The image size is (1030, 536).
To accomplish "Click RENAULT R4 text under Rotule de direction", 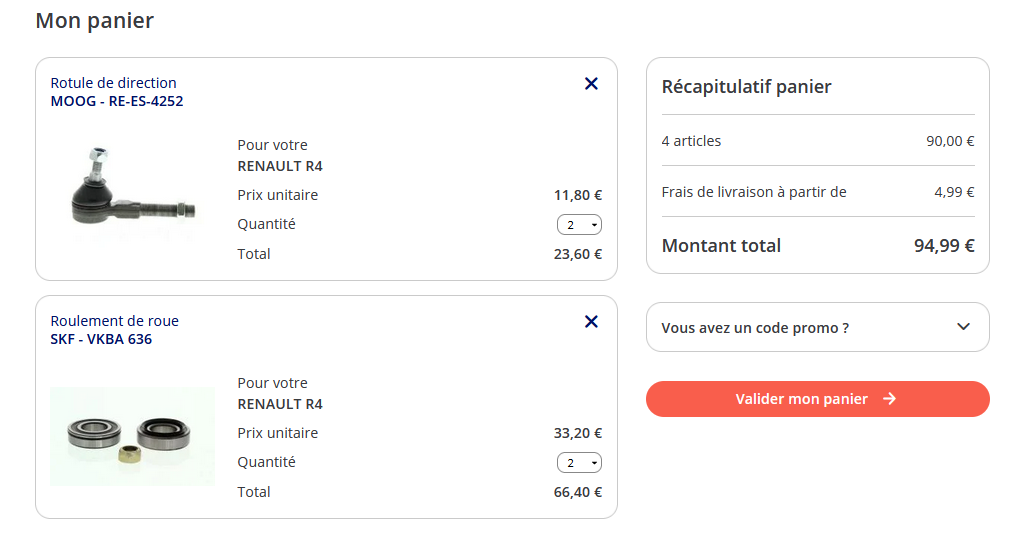I will pyautogui.click(x=280, y=166).
